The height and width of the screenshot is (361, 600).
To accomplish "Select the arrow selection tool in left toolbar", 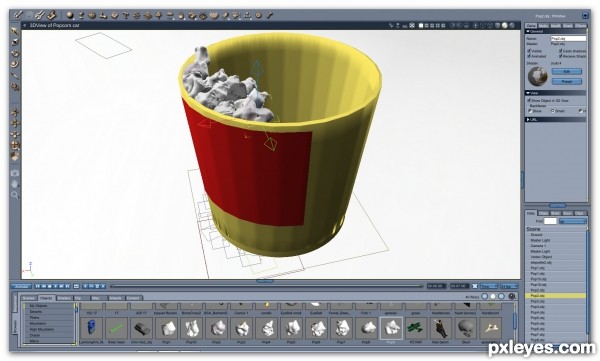I will pyautogui.click(x=15, y=31).
